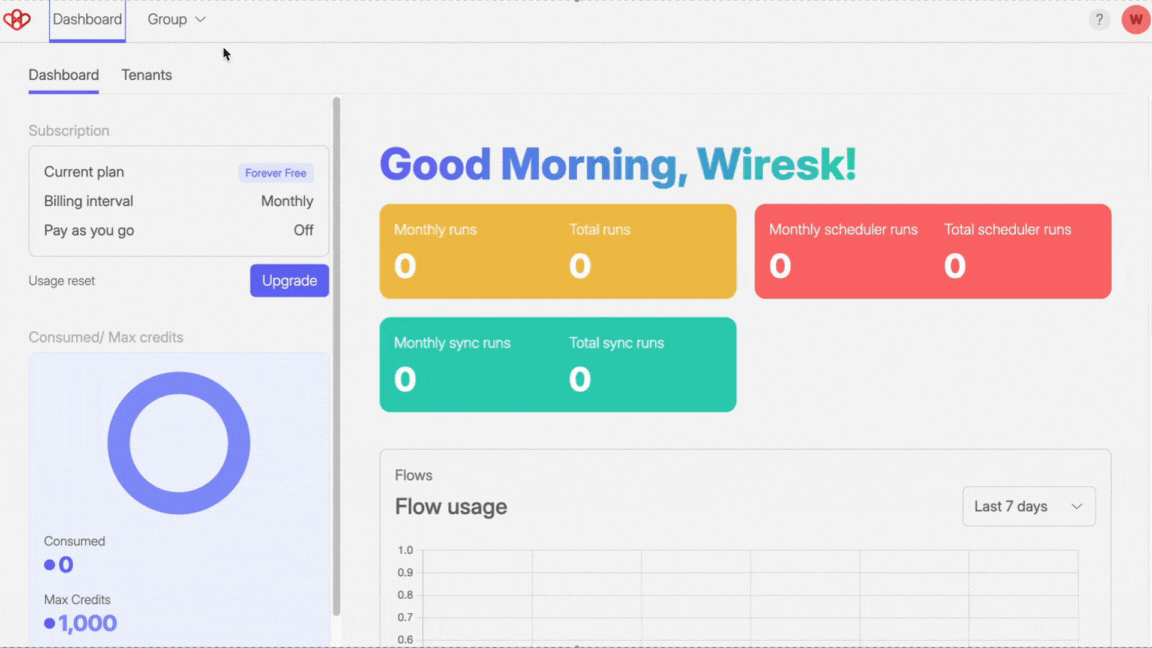
Task: Click the Total scheduler runs value
Action: pyautogui.click(x=954, y=266)
